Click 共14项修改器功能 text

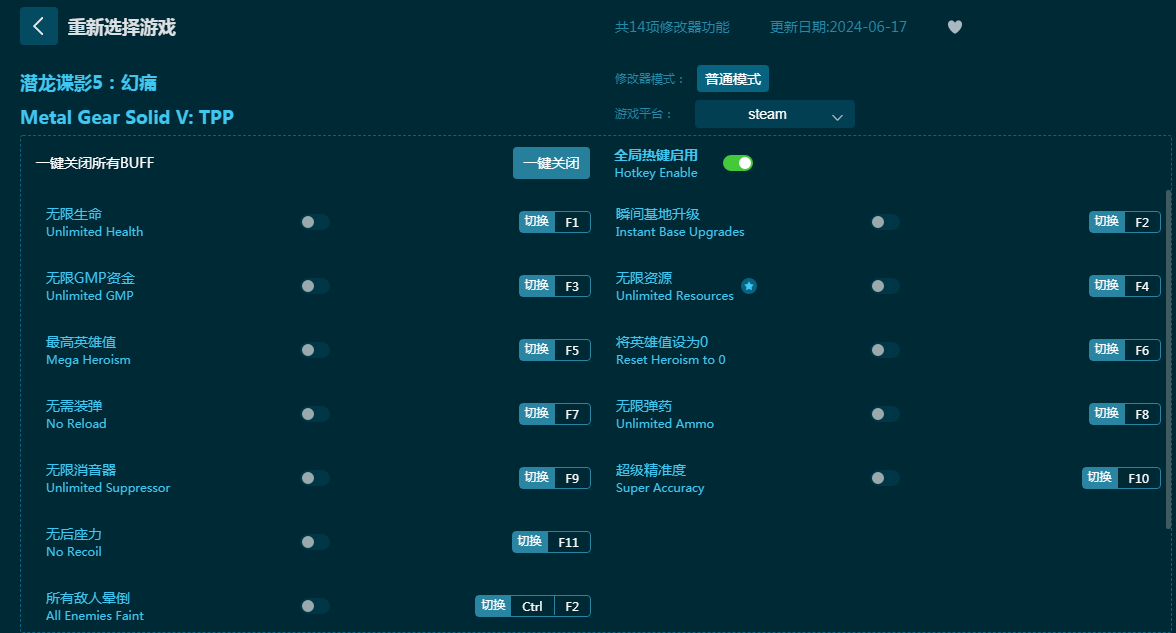(672, 27)
